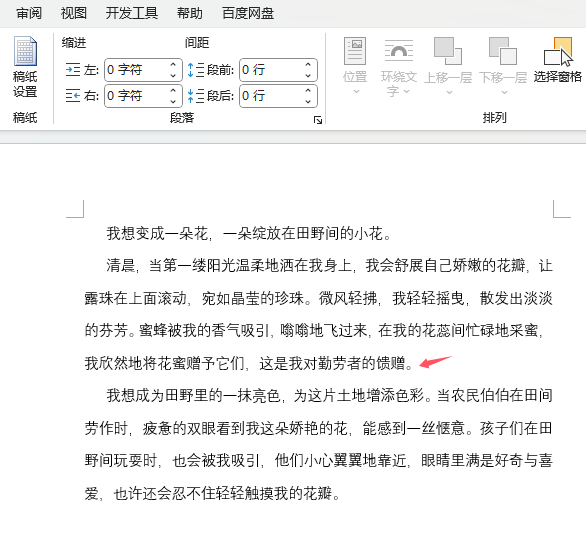Viewport: 586px width, 541px height.
Task: Click in the line starting 的芬芳。蜜蜂
Action: [x=314, y=330]
